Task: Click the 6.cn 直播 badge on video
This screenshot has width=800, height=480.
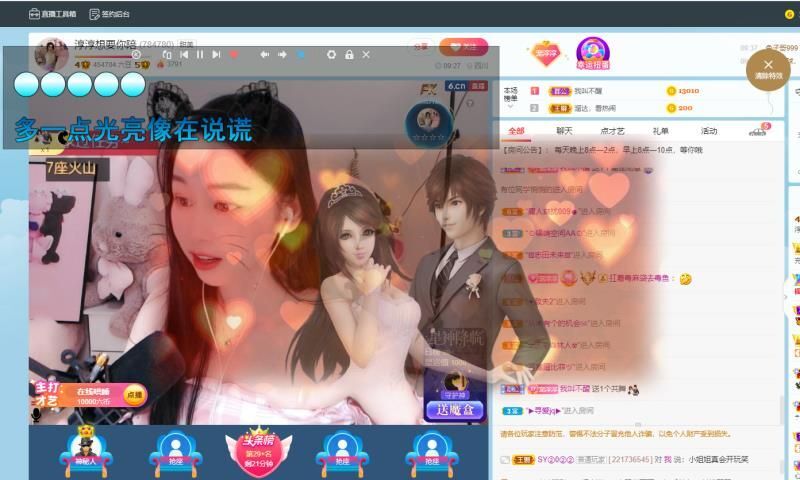Action: [x=466, y=86]
